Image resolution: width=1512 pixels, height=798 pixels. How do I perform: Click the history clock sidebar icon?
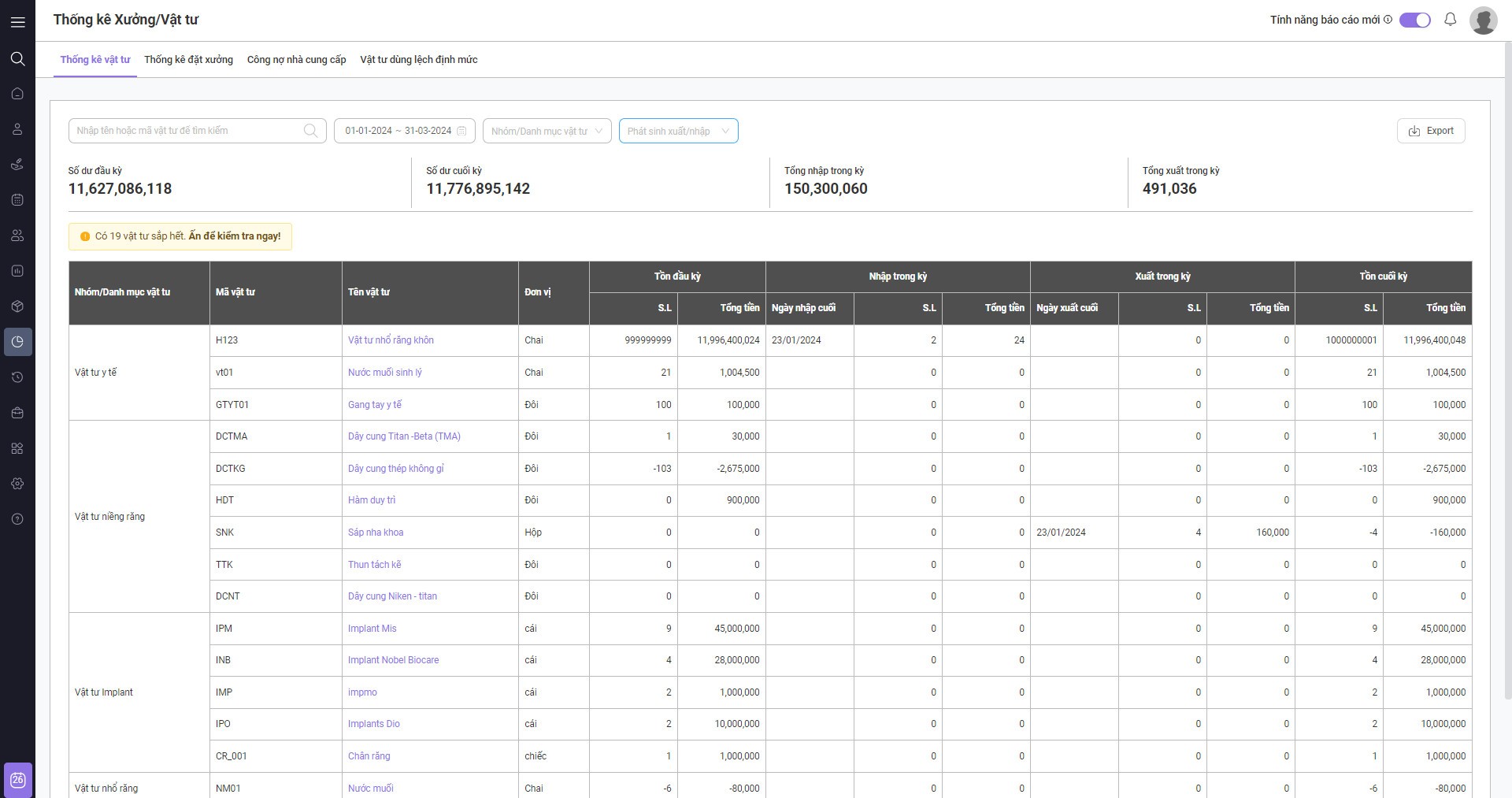(17, 377)
